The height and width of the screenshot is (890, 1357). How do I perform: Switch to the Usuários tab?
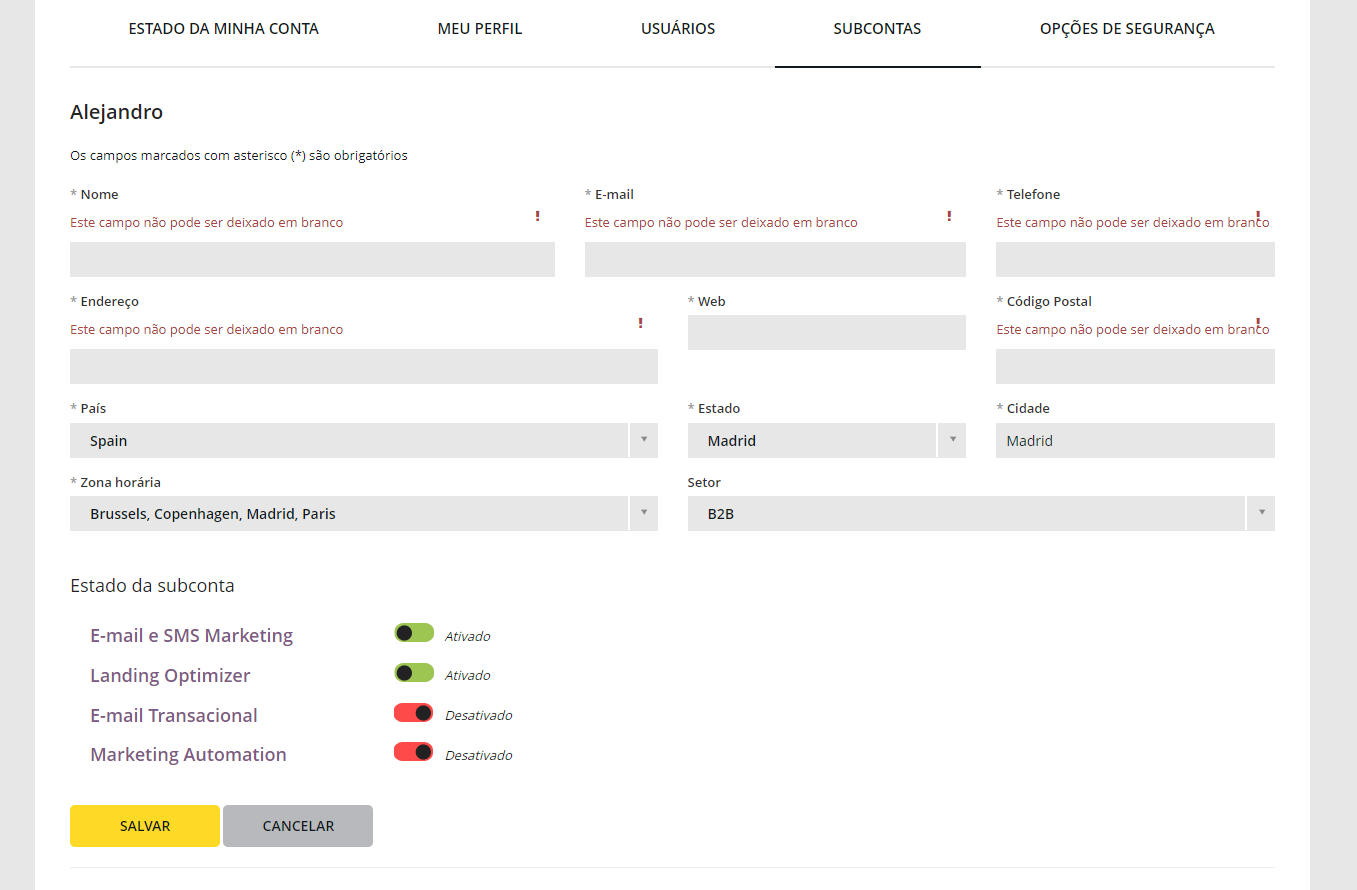tap(678, 29)
